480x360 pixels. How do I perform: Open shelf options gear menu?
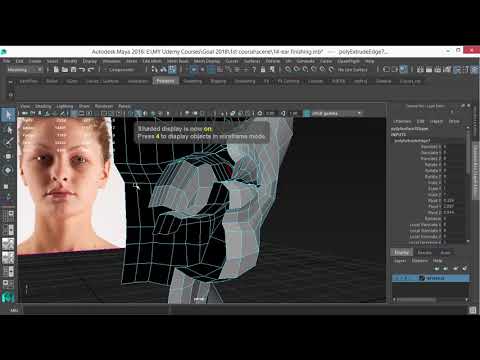coord(10,95)
